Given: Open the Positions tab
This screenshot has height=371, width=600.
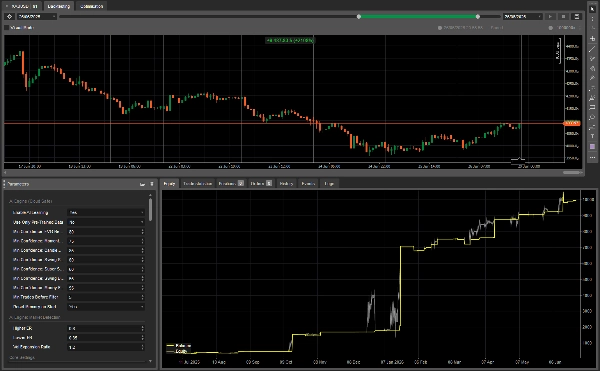Looking at the screenshot, I should [231, 184].
